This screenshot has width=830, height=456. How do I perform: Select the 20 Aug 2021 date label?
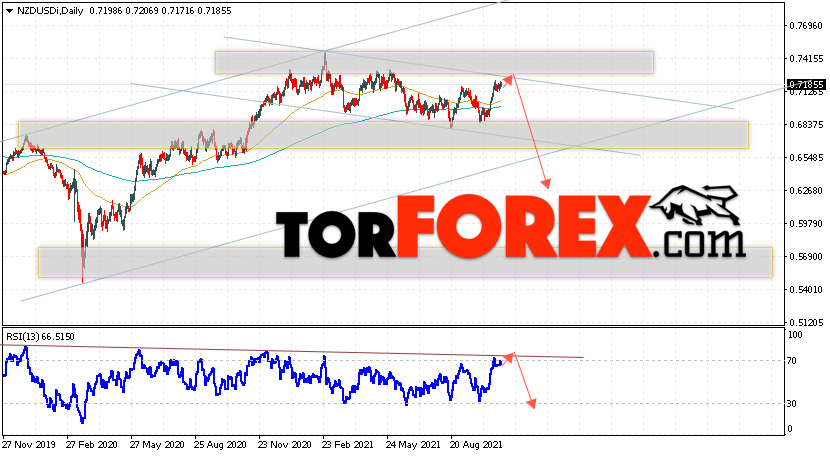pos(476,445)
